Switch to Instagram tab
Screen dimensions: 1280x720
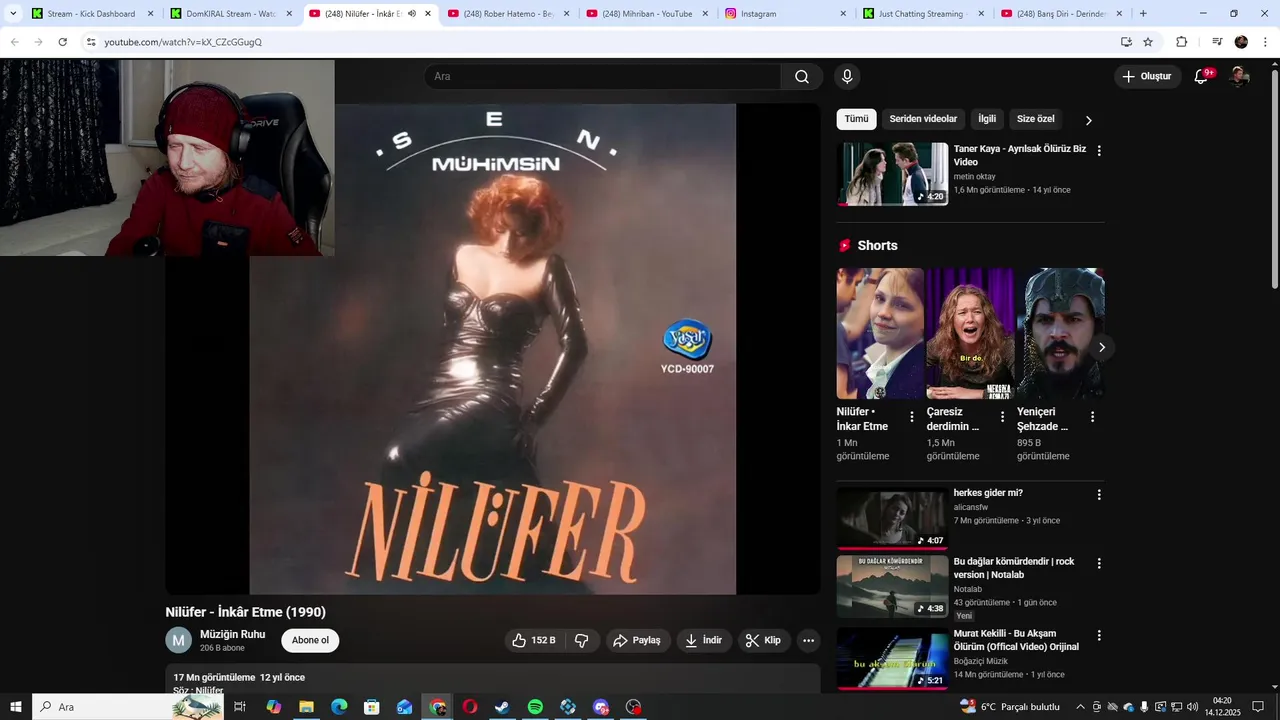785,14
